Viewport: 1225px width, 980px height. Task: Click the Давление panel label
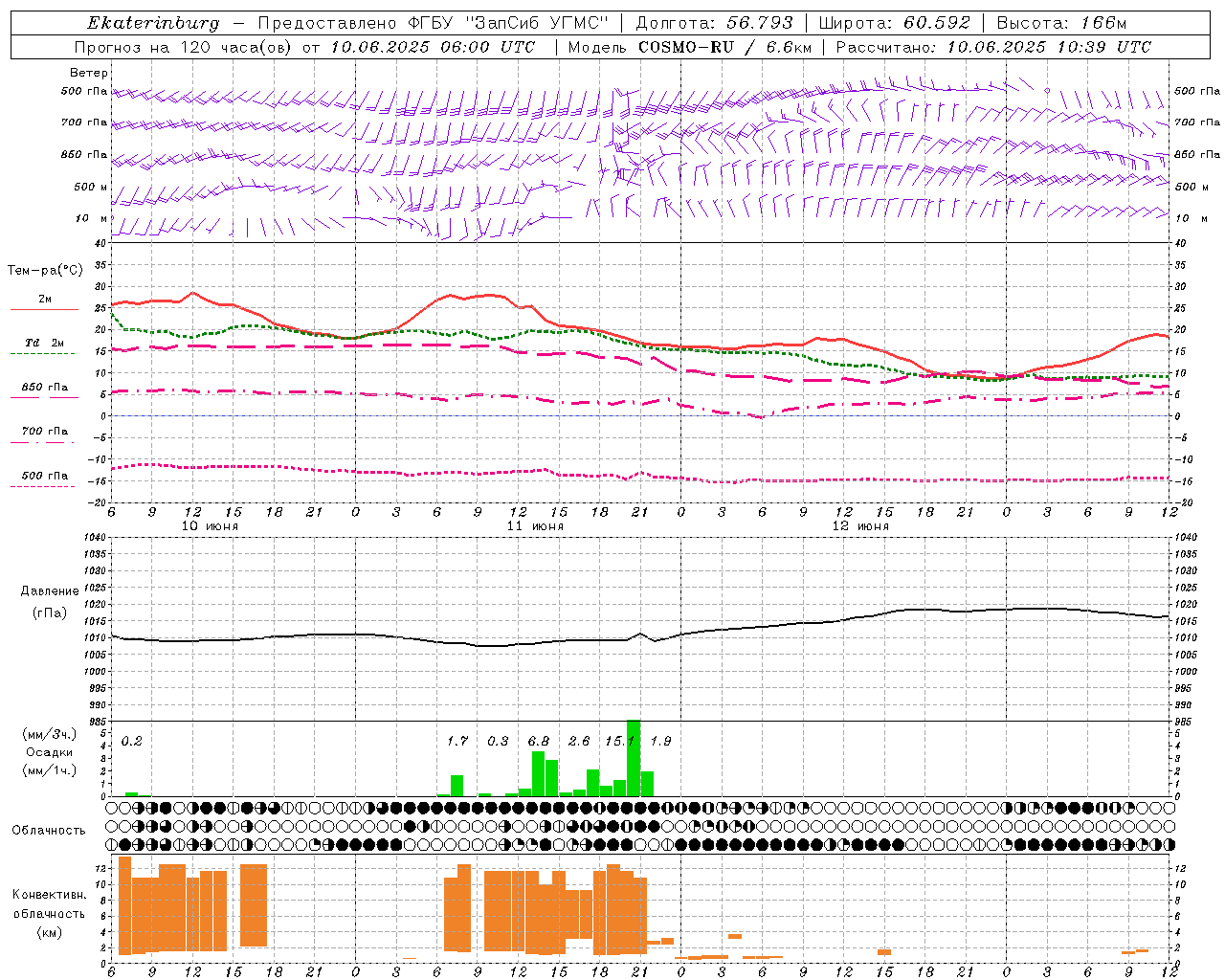click(x=50, y=591)
